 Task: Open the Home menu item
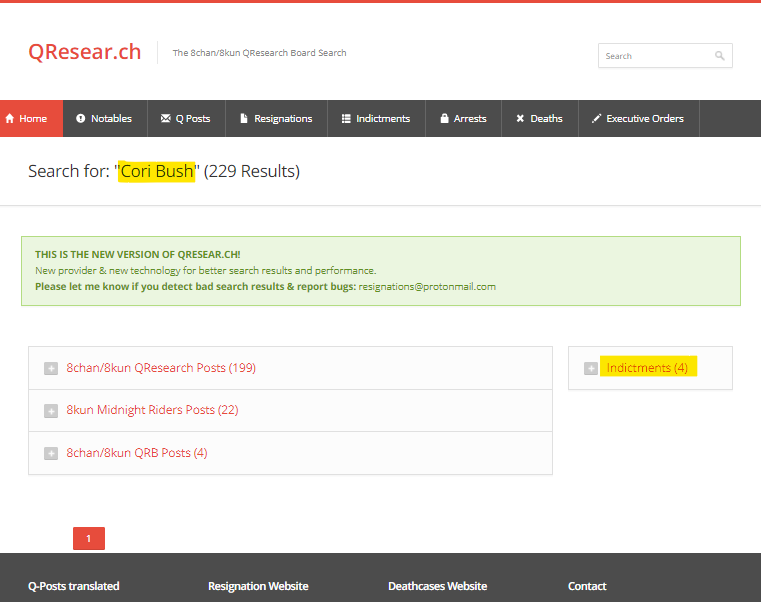(32, 118)
